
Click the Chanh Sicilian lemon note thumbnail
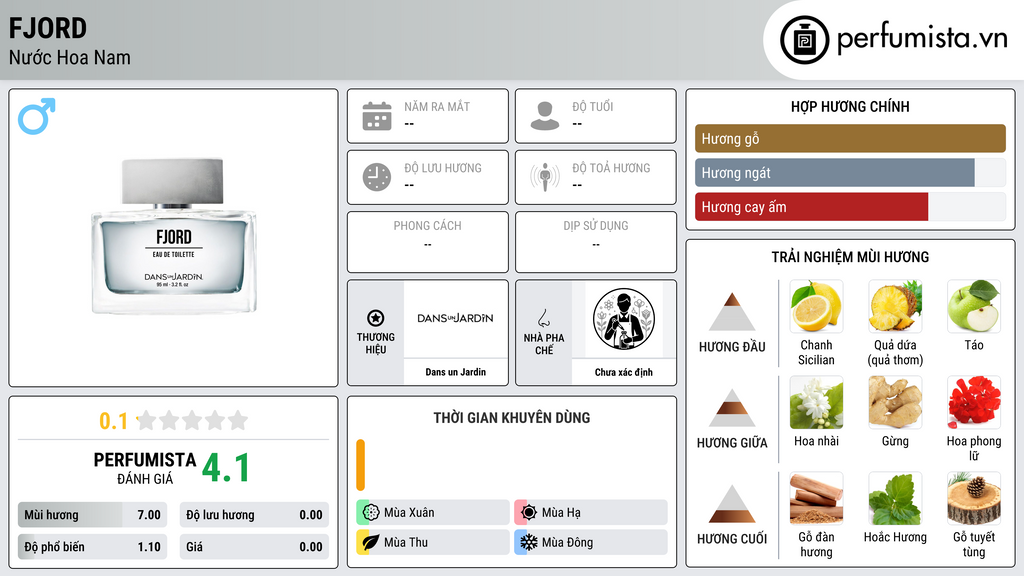(816, 306)
